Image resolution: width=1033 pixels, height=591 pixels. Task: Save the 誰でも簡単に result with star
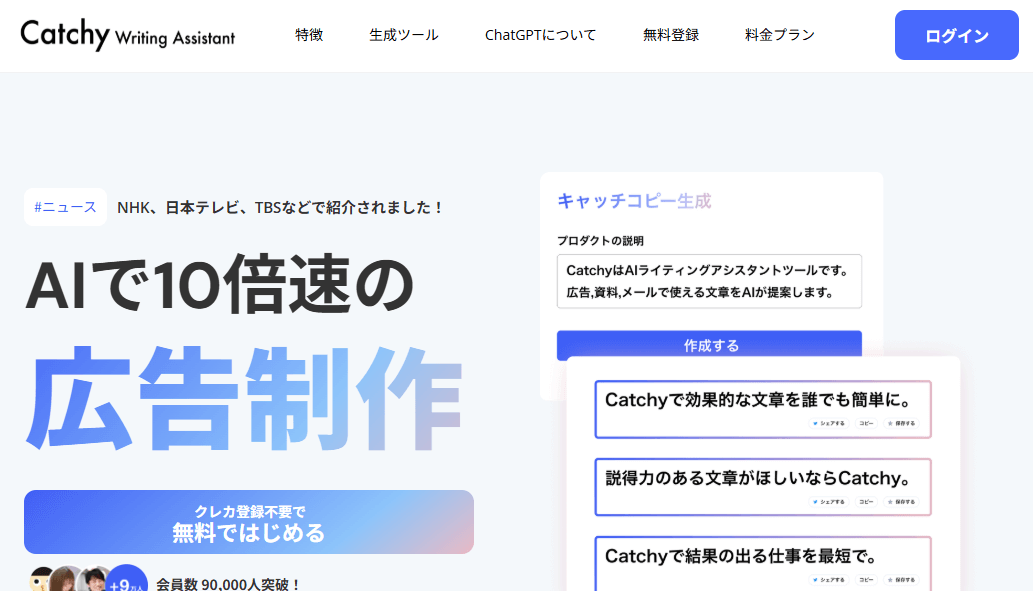tap(901, 424)
